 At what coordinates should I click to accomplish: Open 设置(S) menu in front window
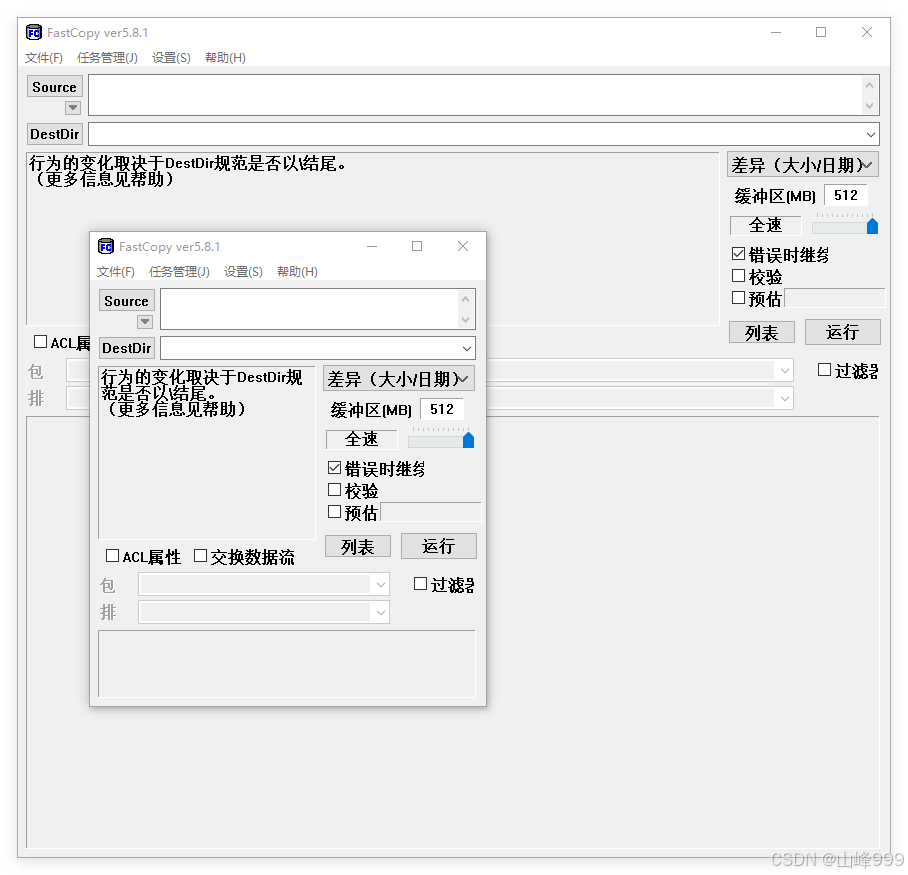(243, 272)
